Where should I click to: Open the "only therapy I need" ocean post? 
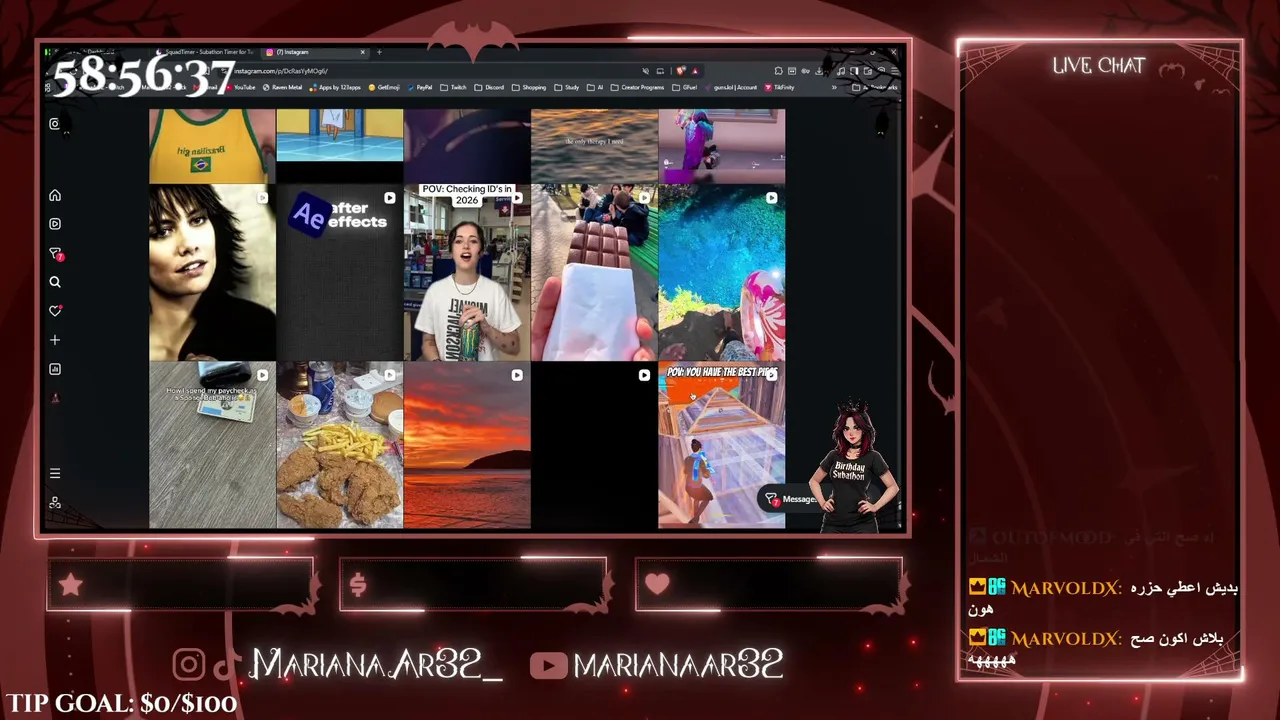(594, 146)
